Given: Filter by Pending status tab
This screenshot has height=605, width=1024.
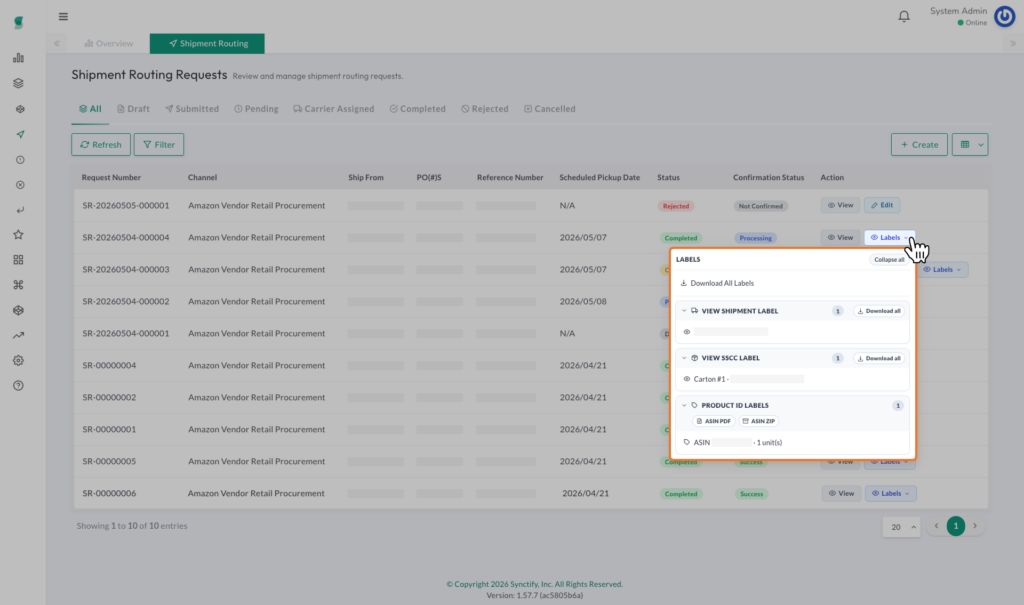Looking at the screenshot, I should (x=256, y=109).
